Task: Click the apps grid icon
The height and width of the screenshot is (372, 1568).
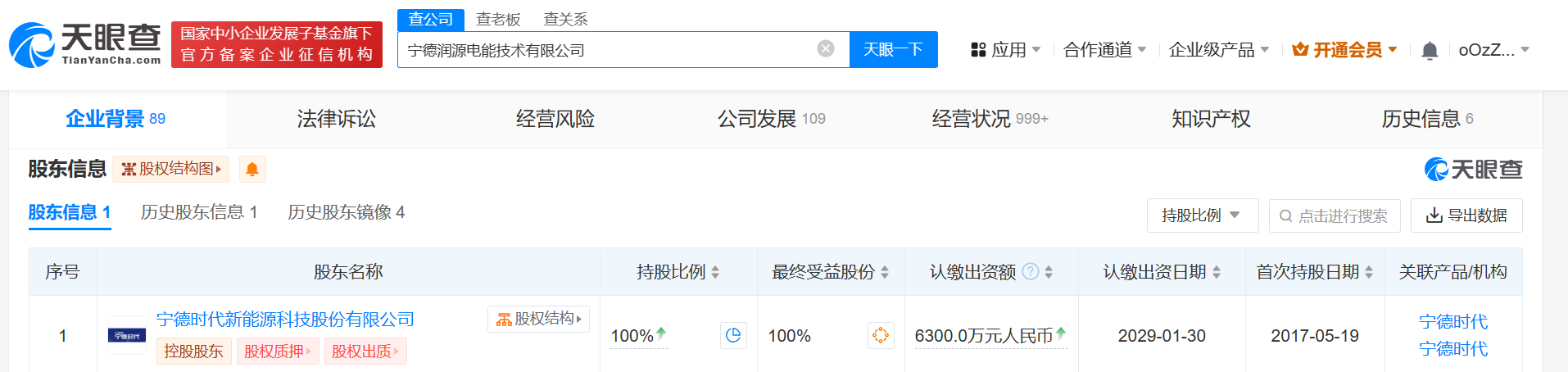Action: [978, 50]
